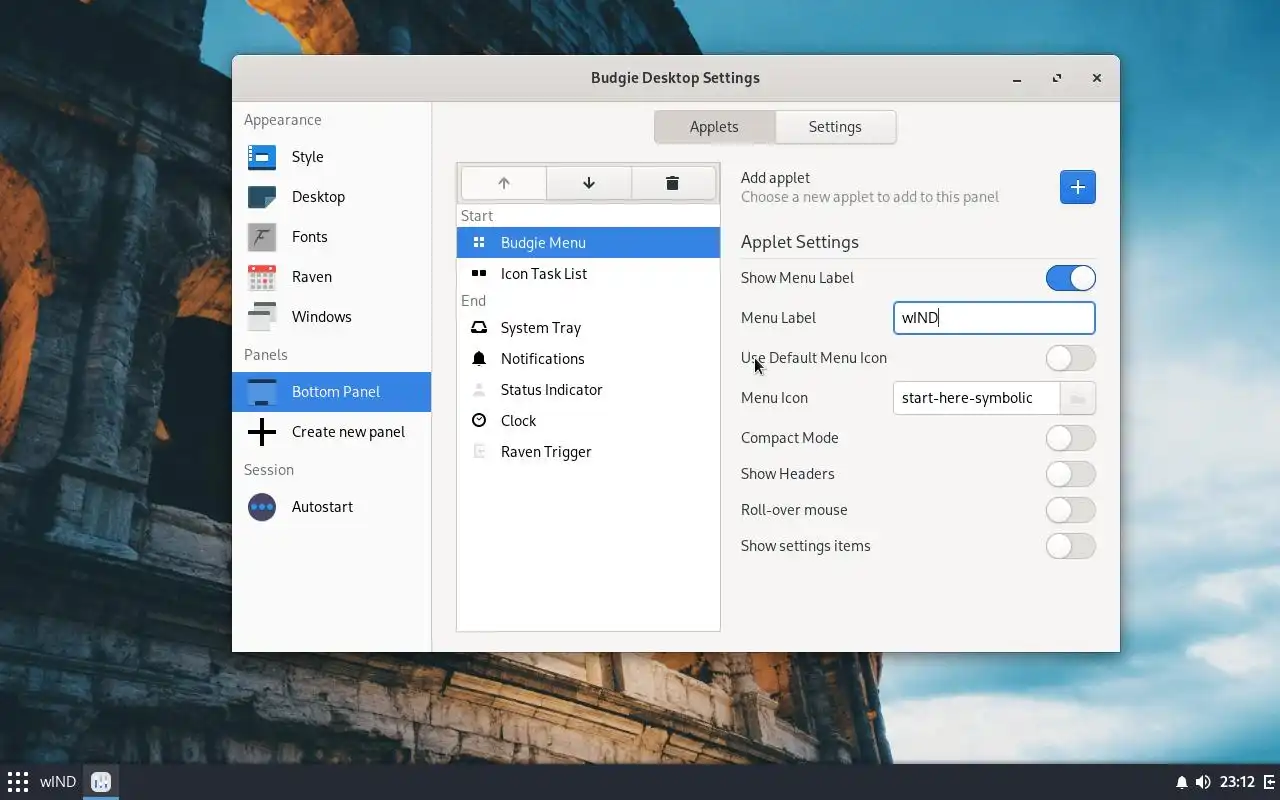Enable the Show Headers switch
The width and height of the screenshot is (1280, 800).
(x=1071, y=474)
